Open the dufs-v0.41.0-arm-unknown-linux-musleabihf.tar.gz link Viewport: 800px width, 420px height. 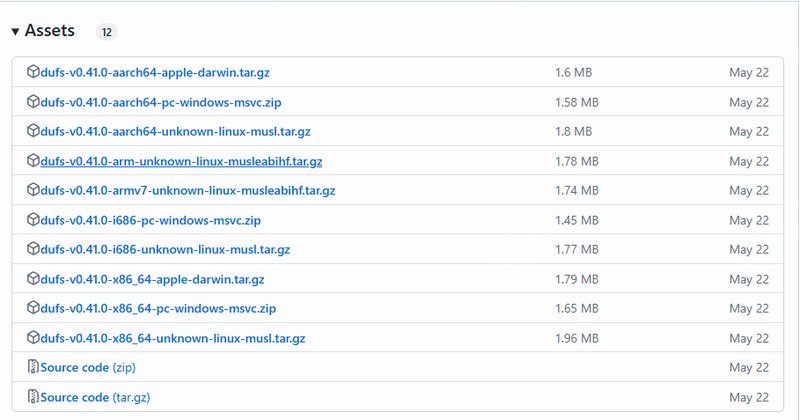[x=181, y=161]
